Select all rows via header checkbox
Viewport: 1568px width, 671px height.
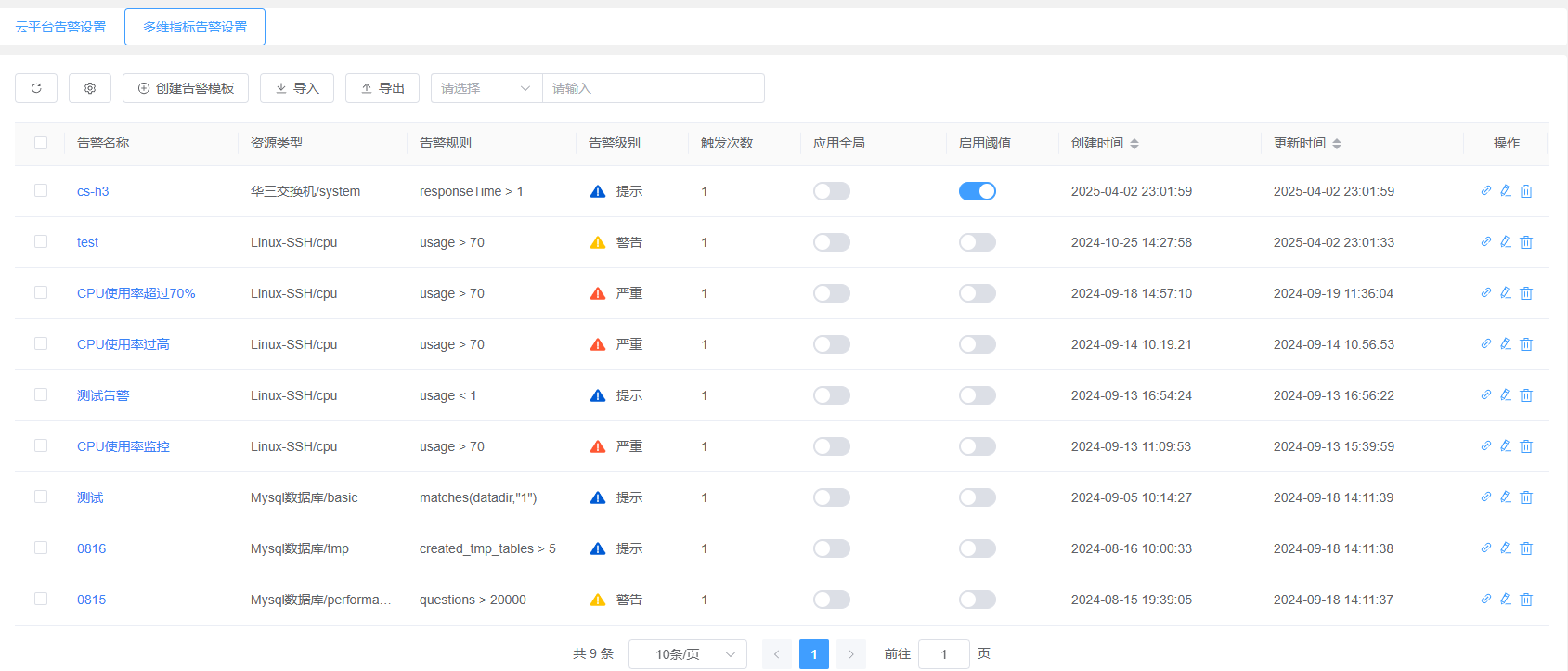41,143
